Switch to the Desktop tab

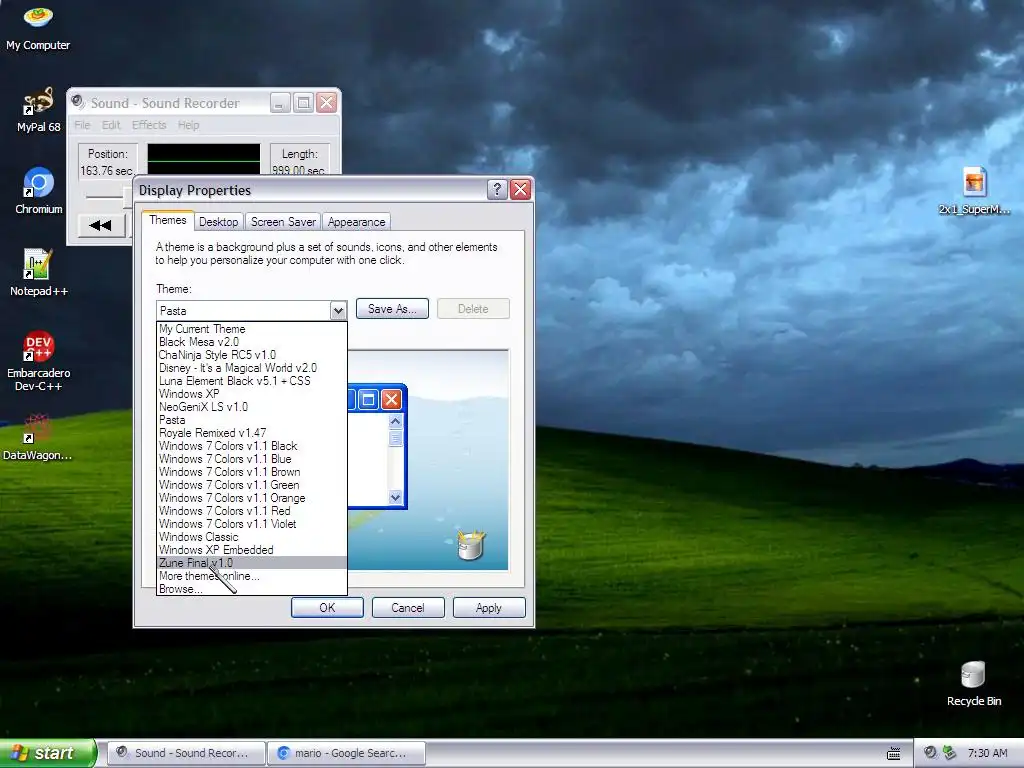click(218, 222)
